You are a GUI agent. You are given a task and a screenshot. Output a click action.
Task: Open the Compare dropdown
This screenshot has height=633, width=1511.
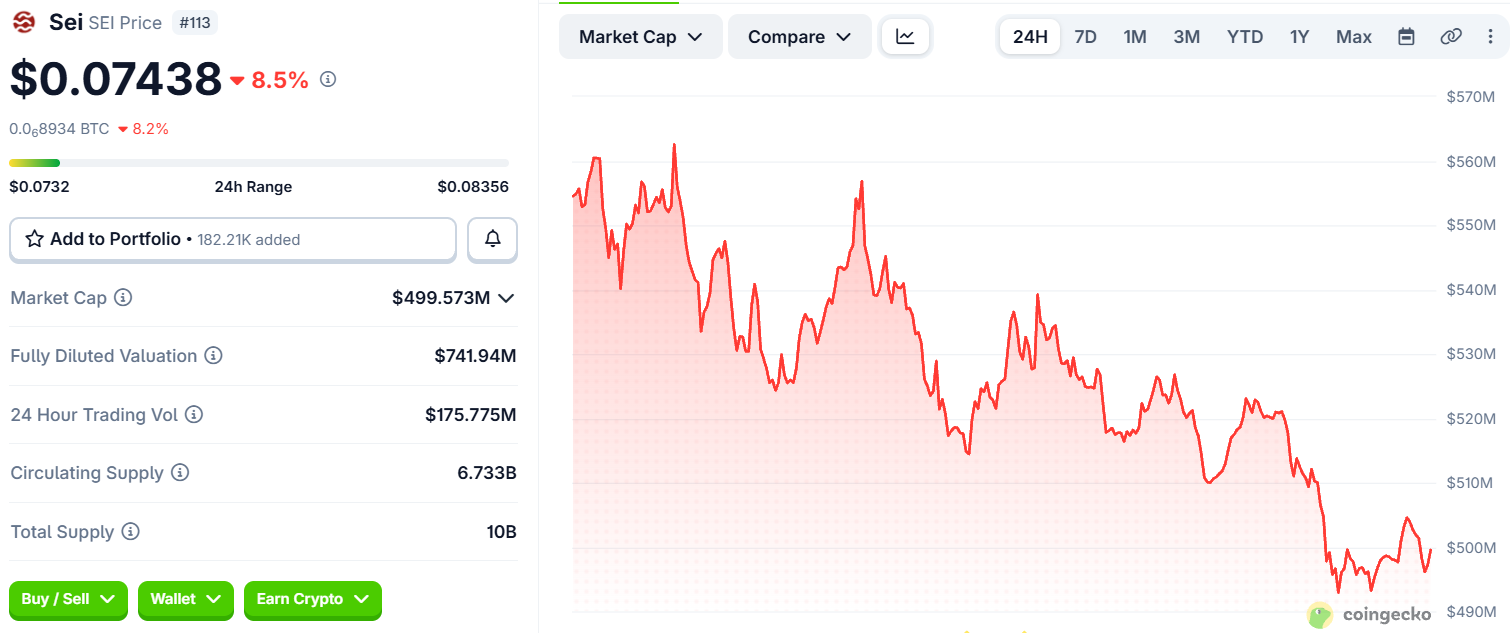800,37
